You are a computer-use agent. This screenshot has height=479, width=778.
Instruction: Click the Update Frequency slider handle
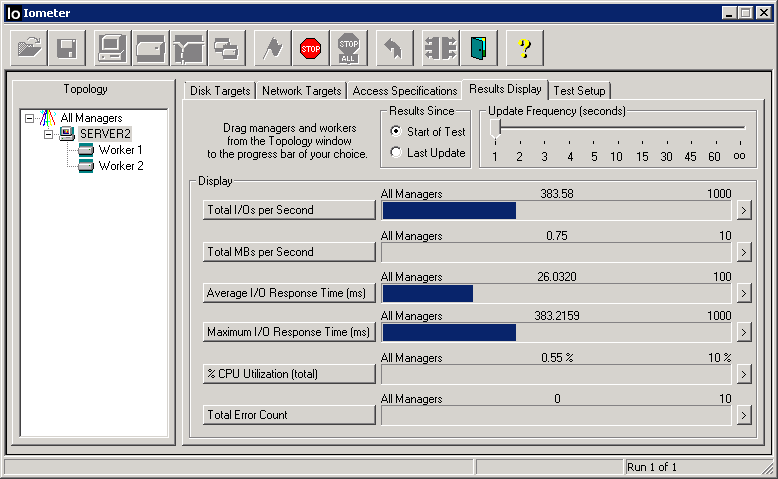(x=495, y=128)
